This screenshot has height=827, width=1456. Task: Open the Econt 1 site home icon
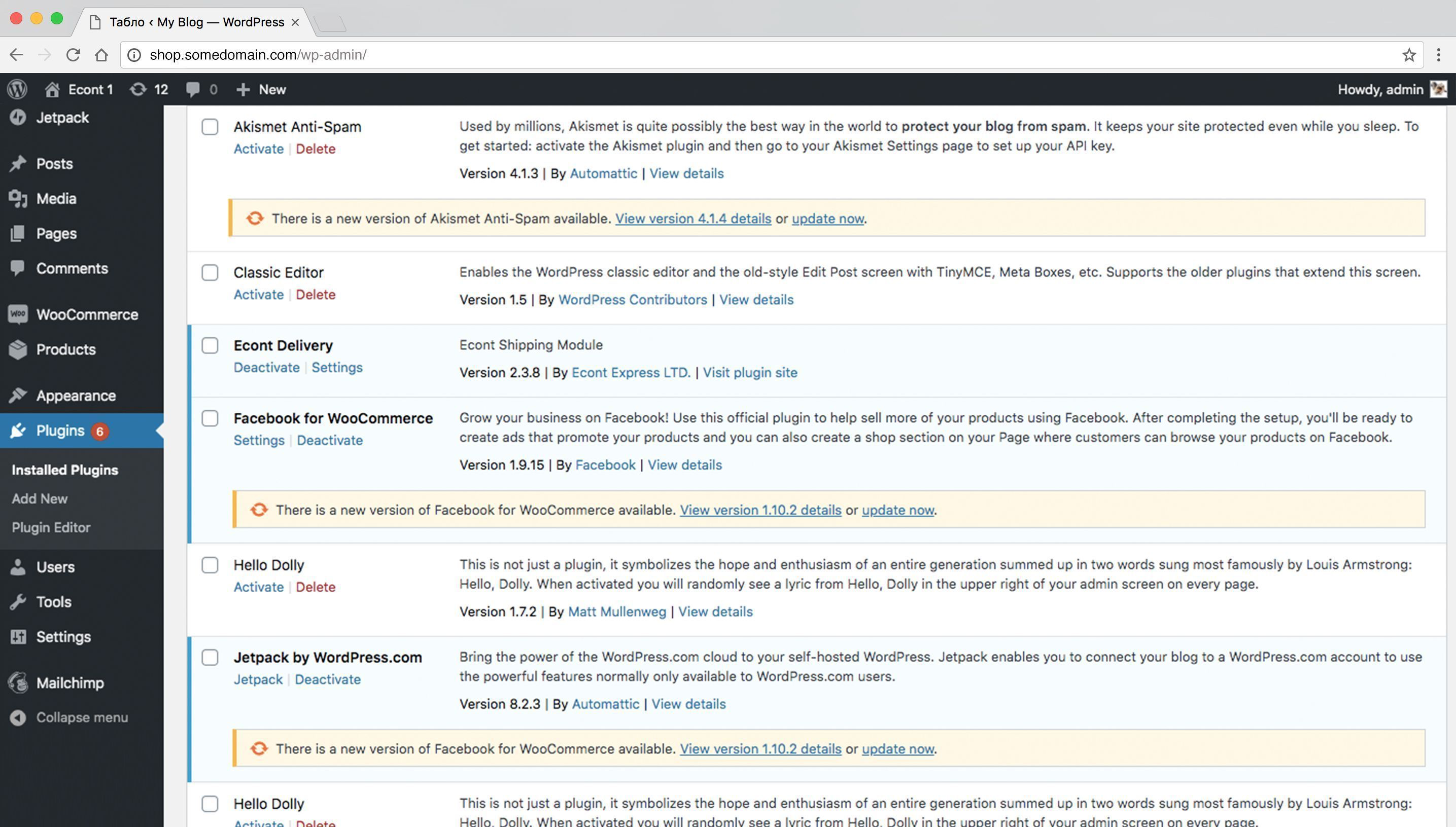[52, 89]
